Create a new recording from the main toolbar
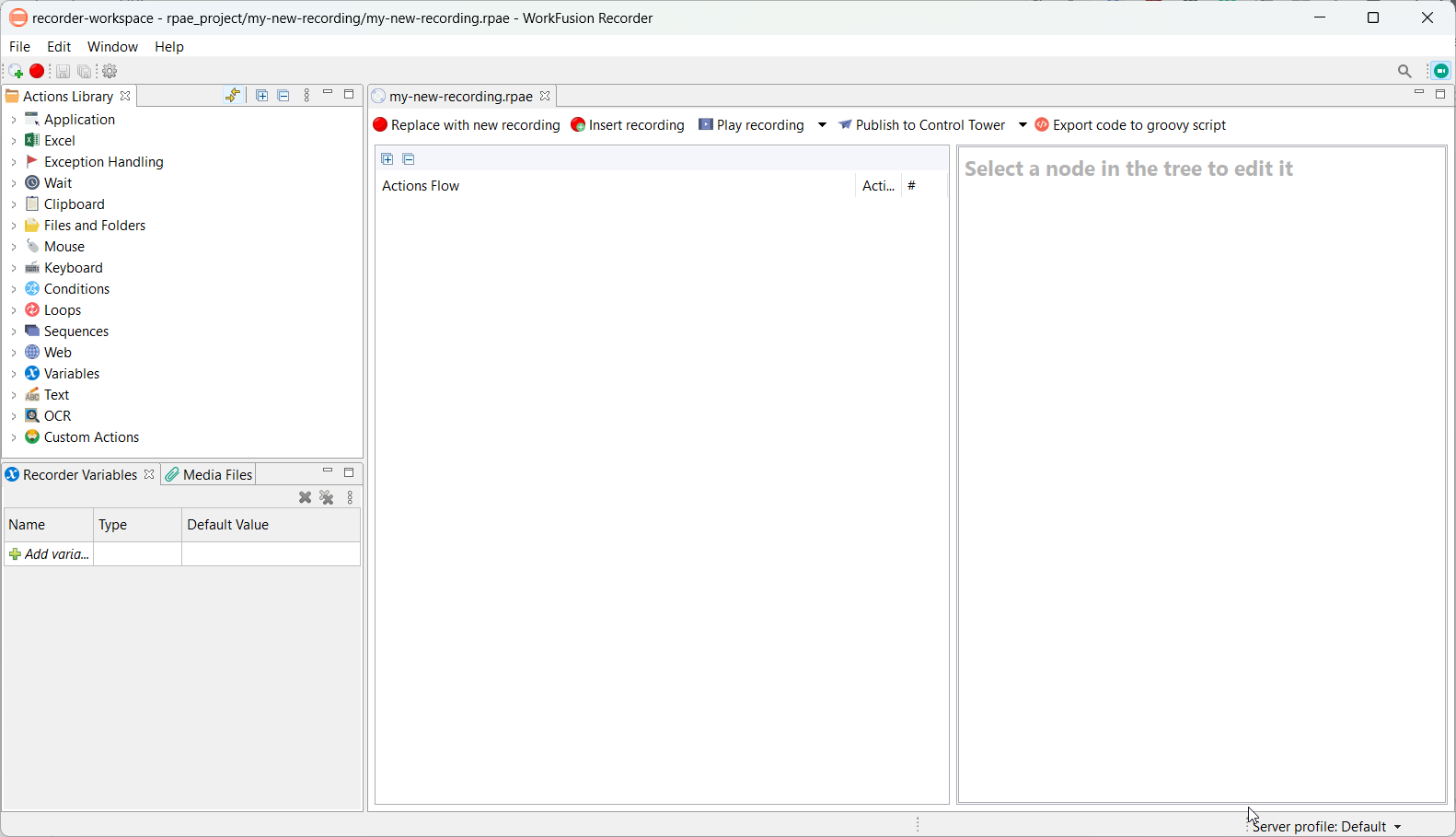The height and width of the screenshot is (837, 1456). (16, 72)
